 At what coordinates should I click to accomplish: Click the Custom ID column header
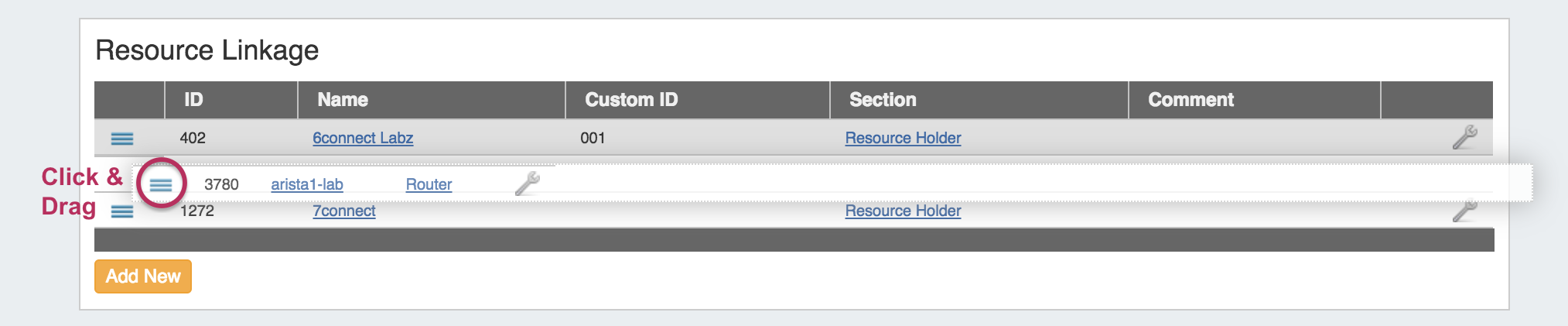[631, 100]
